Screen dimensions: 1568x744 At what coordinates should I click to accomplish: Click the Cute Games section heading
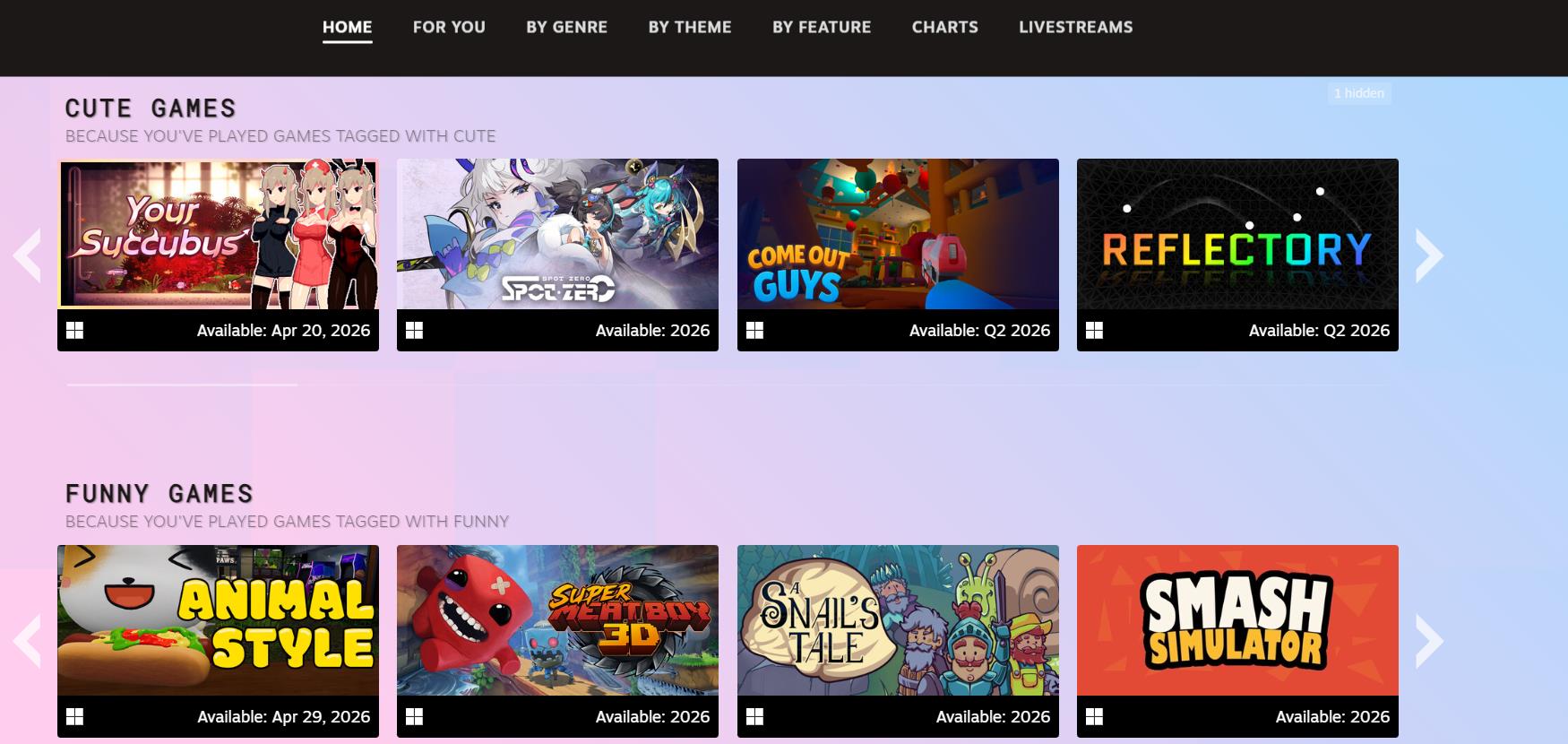(151, 108)
